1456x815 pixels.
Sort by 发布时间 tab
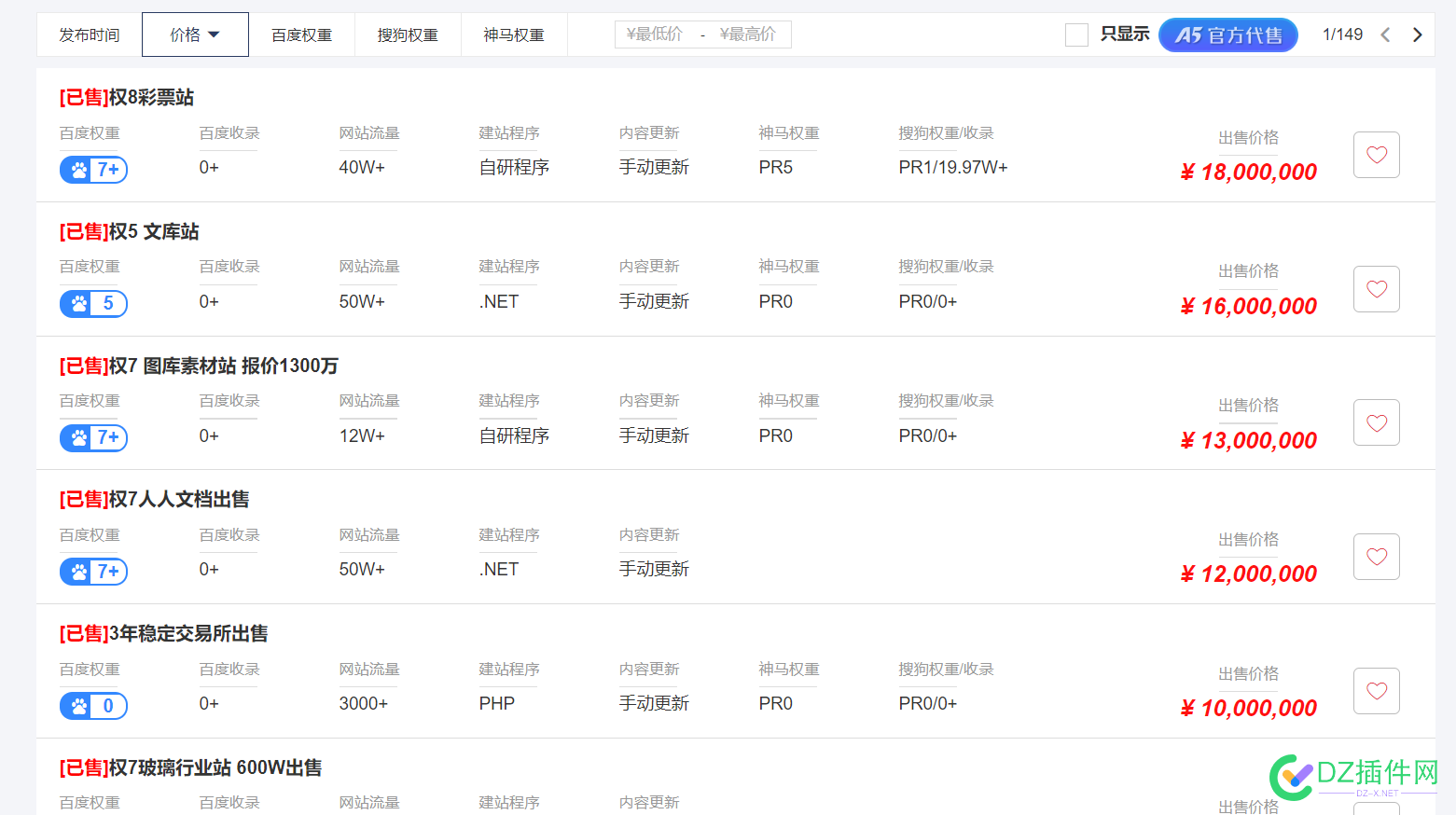90,35
